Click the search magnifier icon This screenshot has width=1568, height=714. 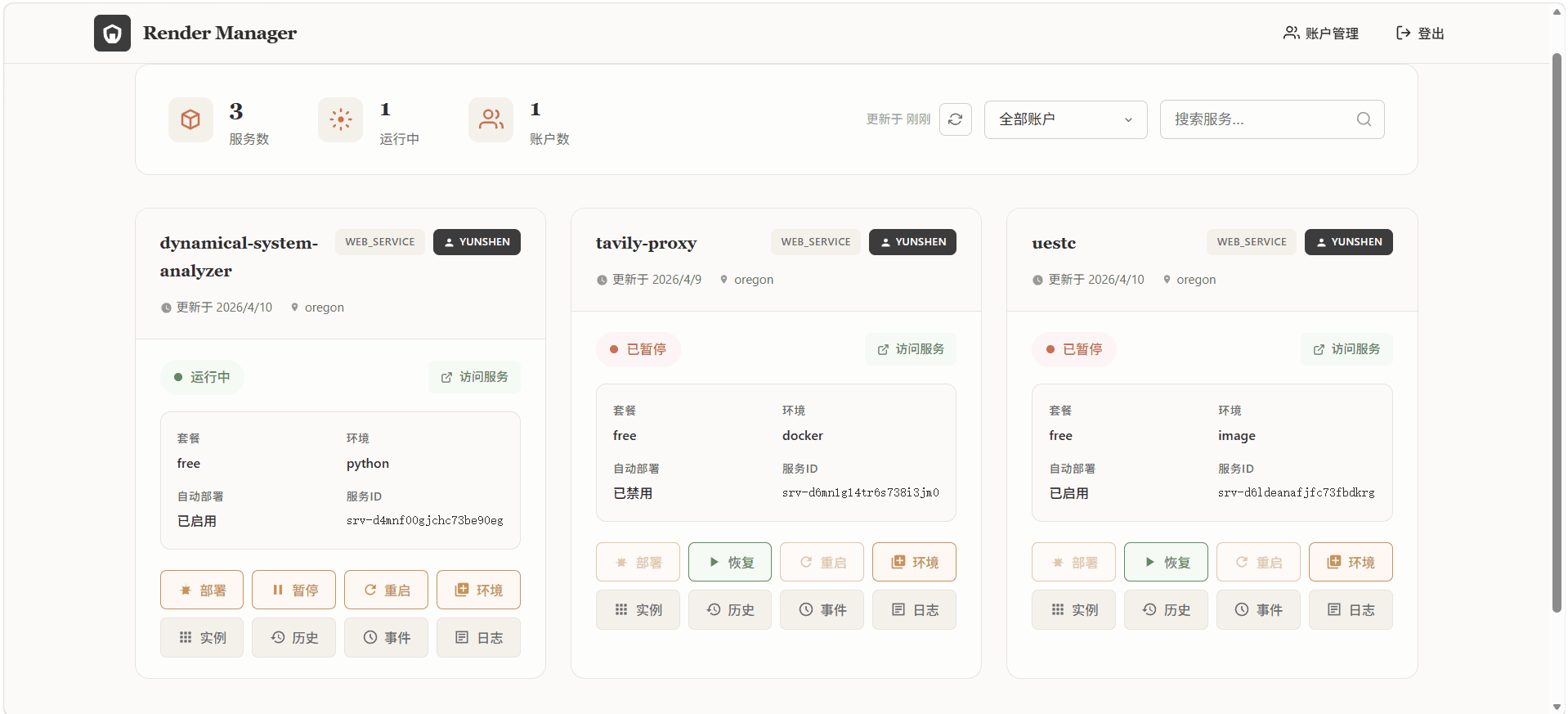pos(1364,119)
